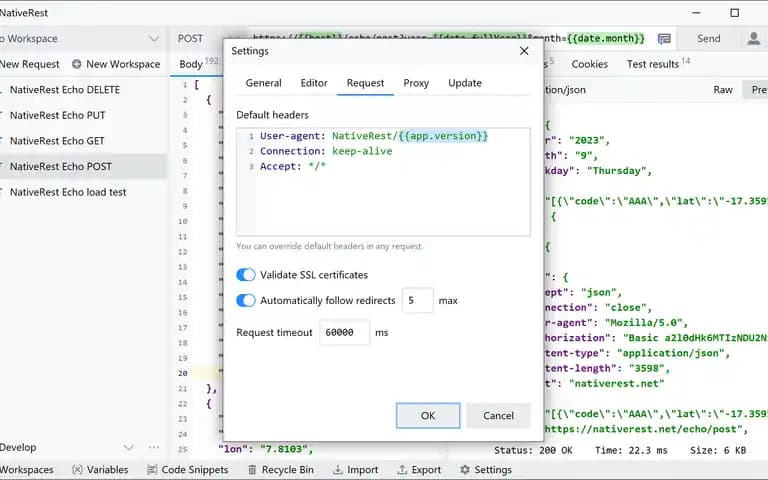Open the user profile icon
768x480 pixels.
tap(753, 38)
